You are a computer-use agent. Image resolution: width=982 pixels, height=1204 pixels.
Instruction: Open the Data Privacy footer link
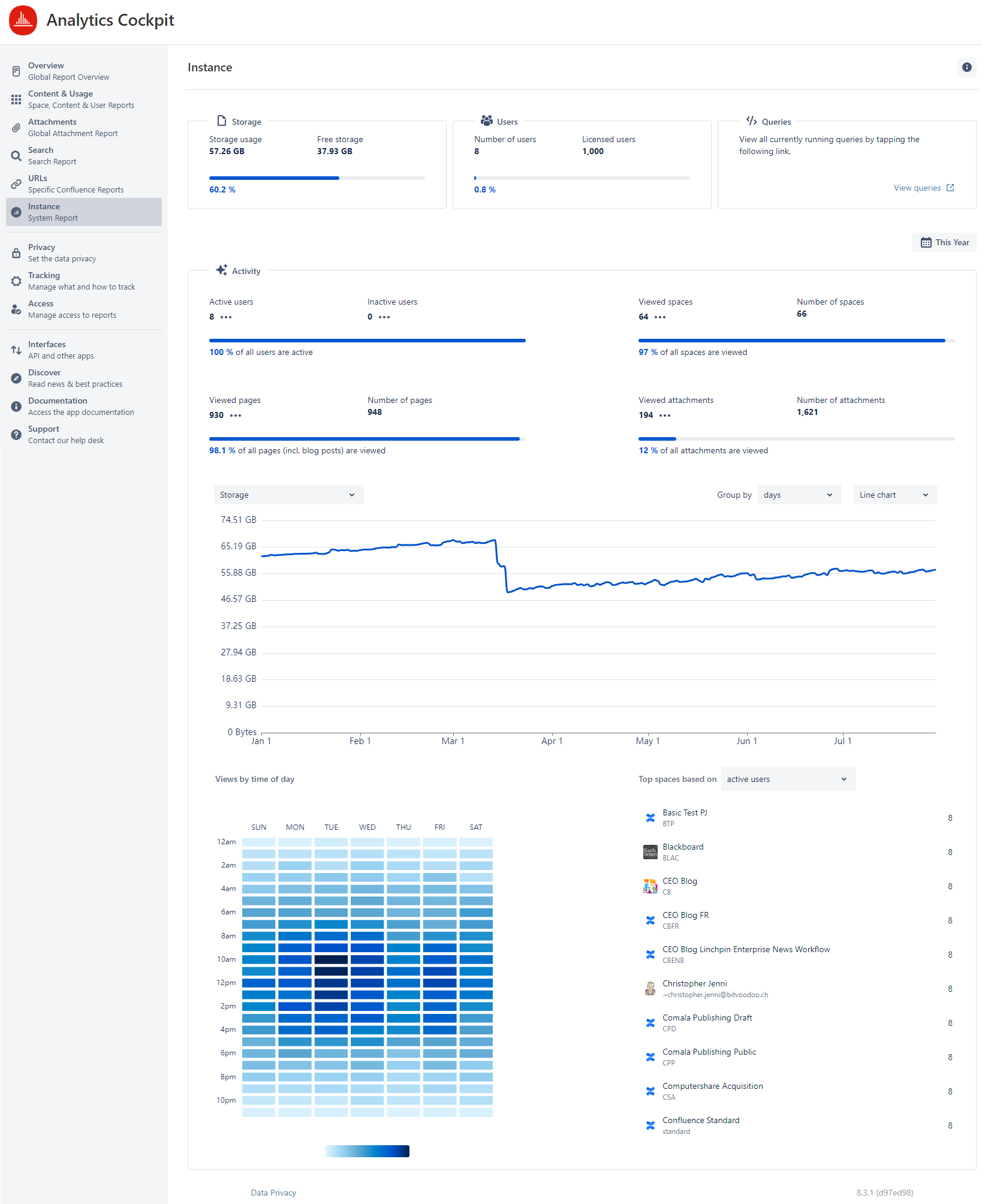pos(273,1193)
